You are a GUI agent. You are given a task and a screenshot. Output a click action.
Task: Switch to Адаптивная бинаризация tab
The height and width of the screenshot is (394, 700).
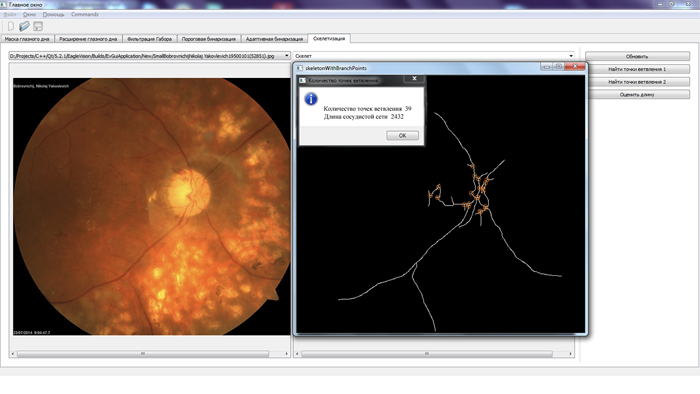click(x=274, y=39)
